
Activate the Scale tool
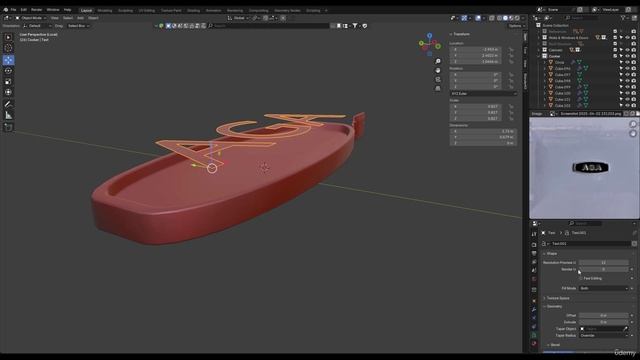point(8,82)
